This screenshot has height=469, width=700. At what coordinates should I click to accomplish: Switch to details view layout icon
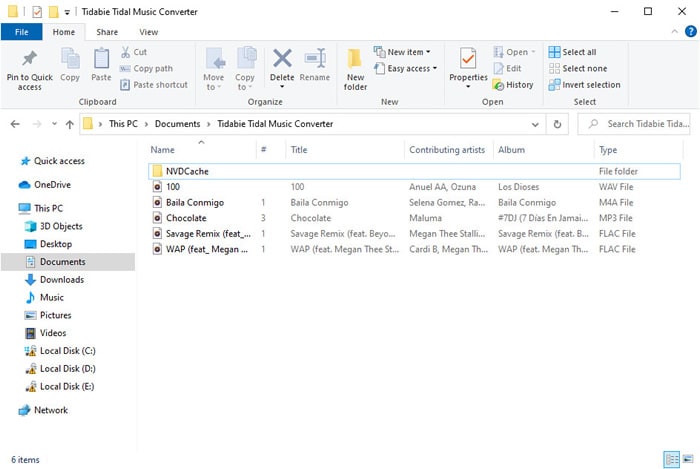coord(671,459)
